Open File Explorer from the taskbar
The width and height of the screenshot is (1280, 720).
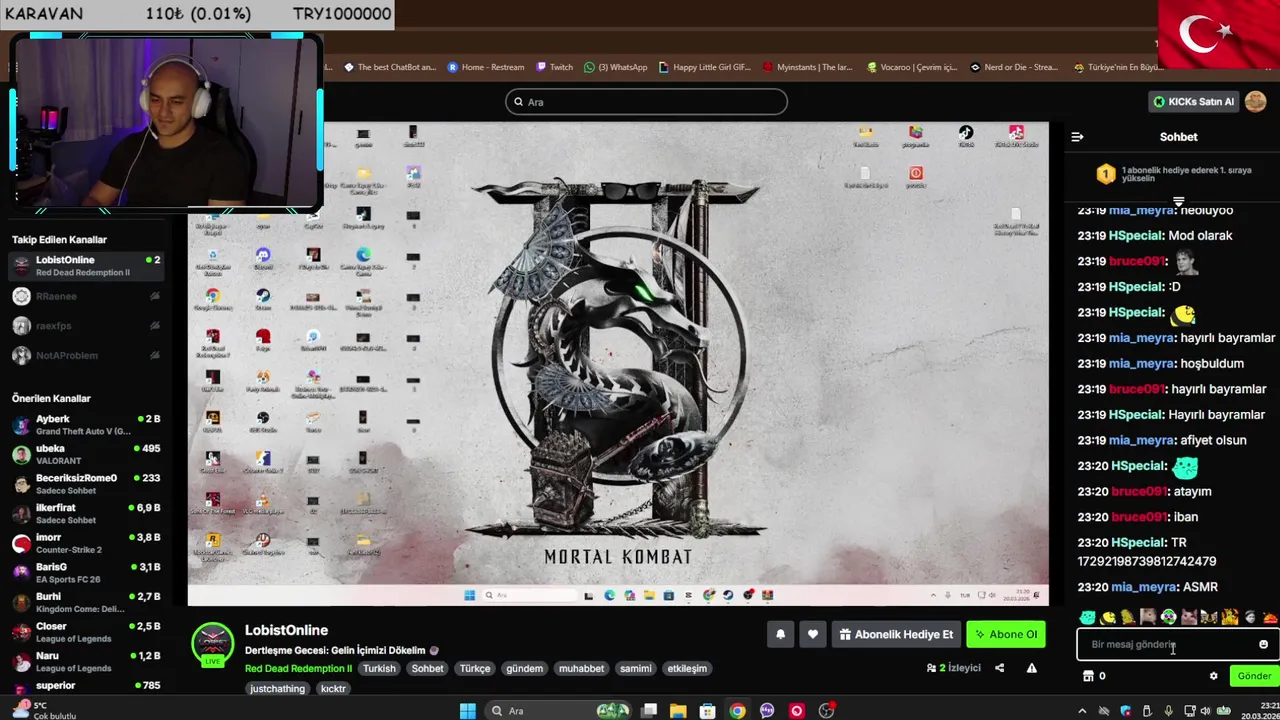point(678,711)
